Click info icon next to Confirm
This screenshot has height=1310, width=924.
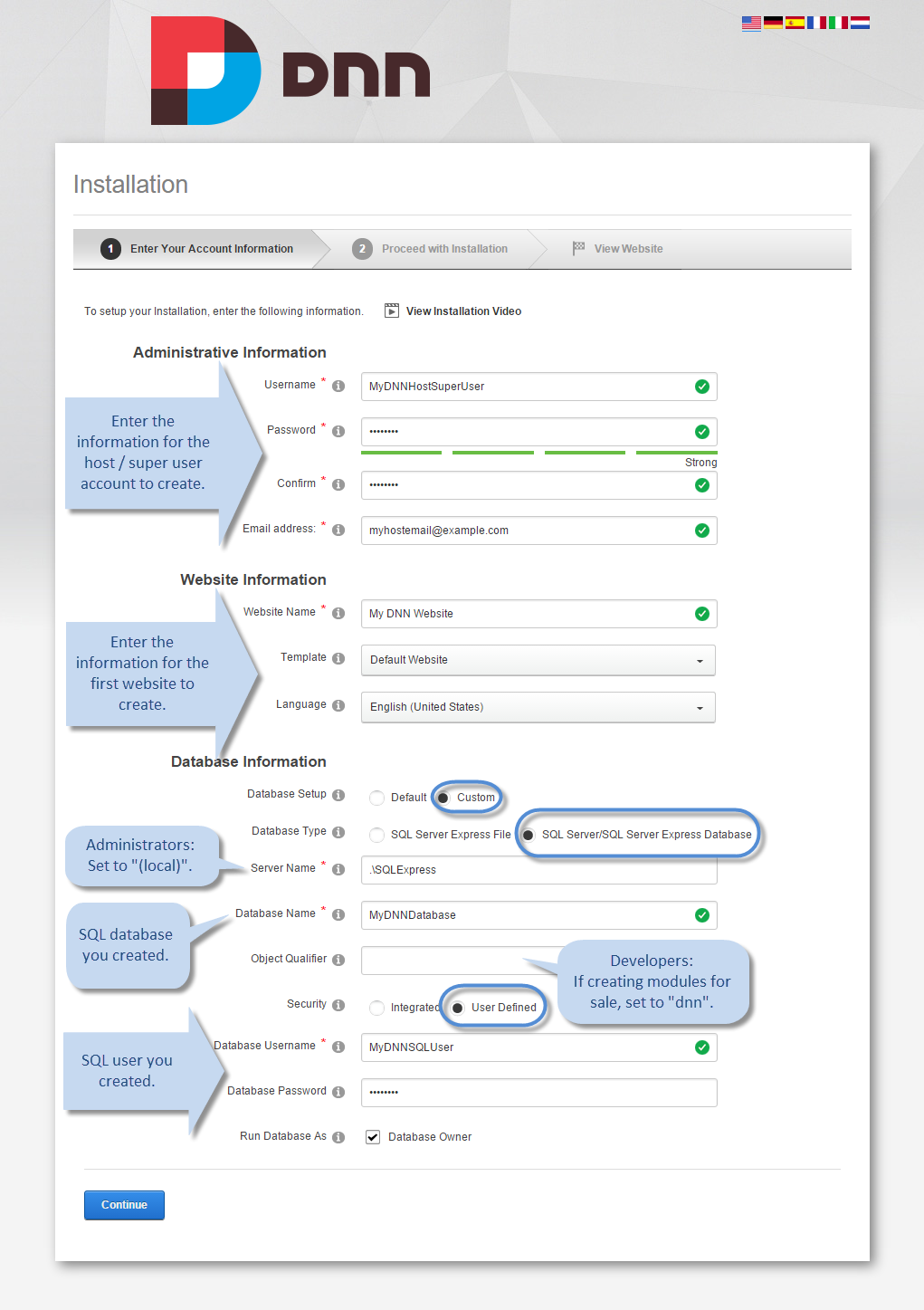click(338, 484)
